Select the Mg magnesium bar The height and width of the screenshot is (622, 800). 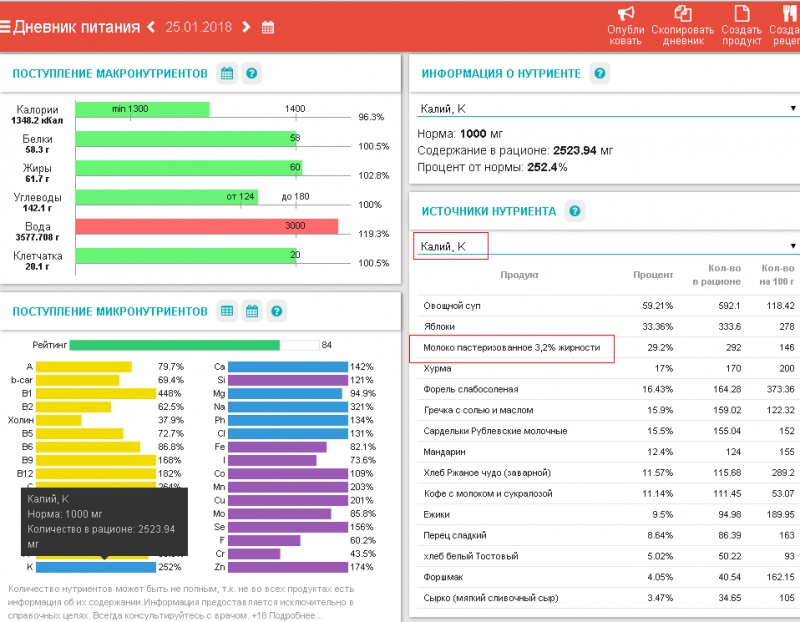(290, 393)
